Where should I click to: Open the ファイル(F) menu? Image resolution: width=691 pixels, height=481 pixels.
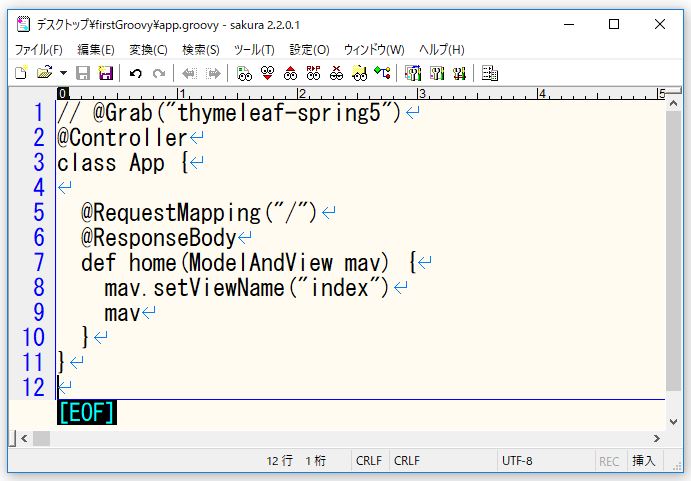[38, 49]
